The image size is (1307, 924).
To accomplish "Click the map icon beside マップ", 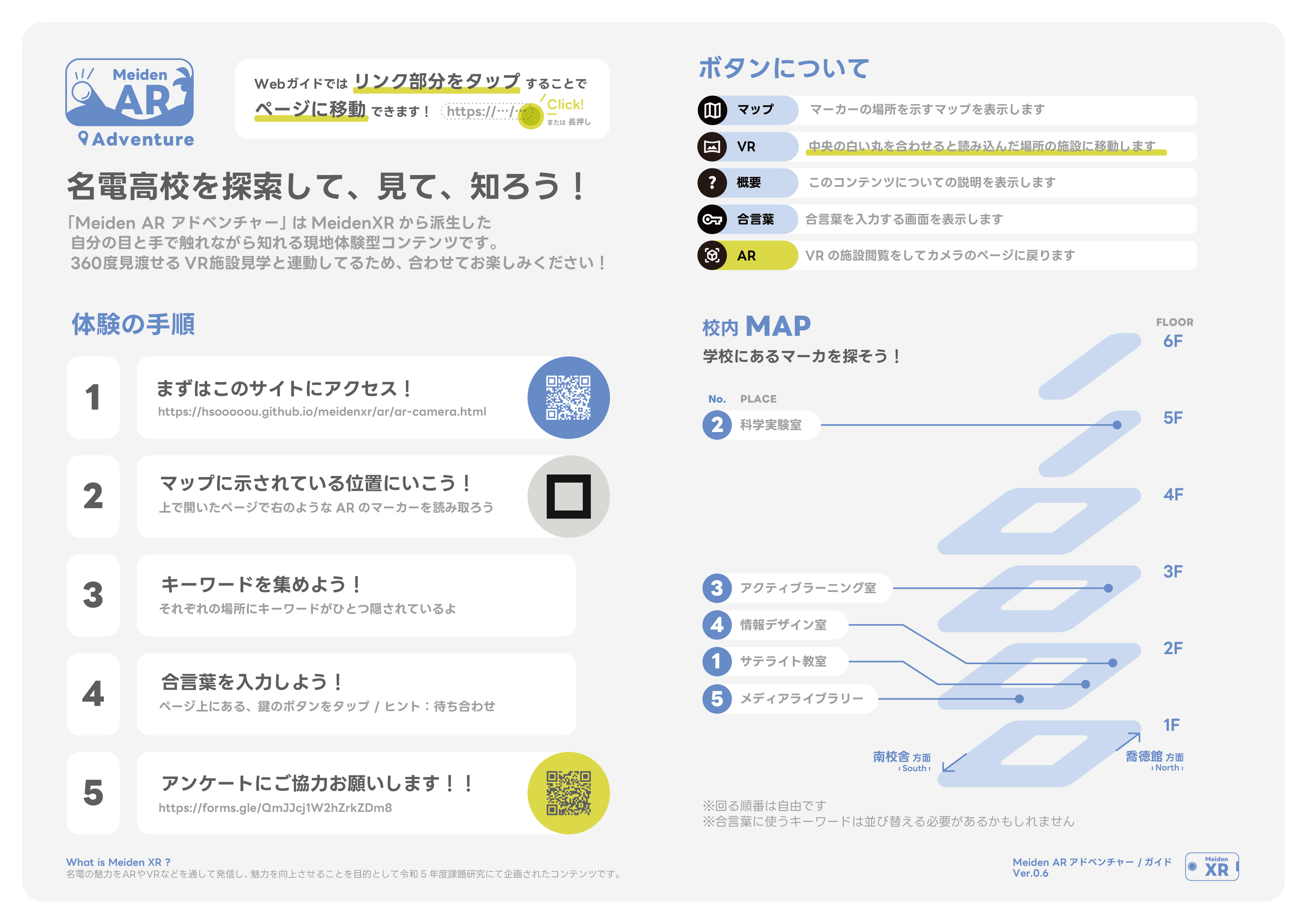I will click(x=712, y=110).
